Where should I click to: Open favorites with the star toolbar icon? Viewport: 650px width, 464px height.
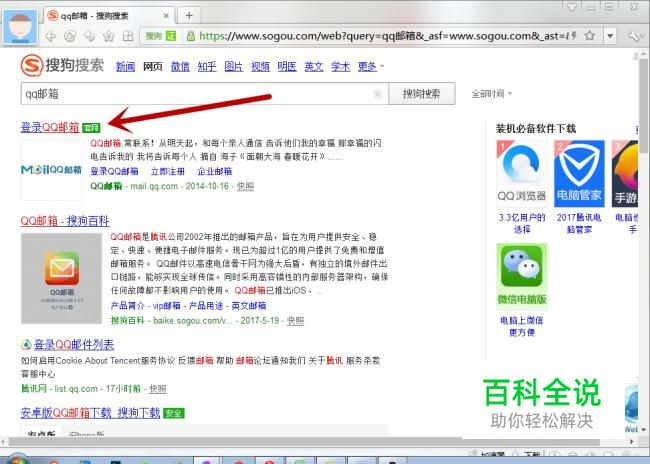109,36
